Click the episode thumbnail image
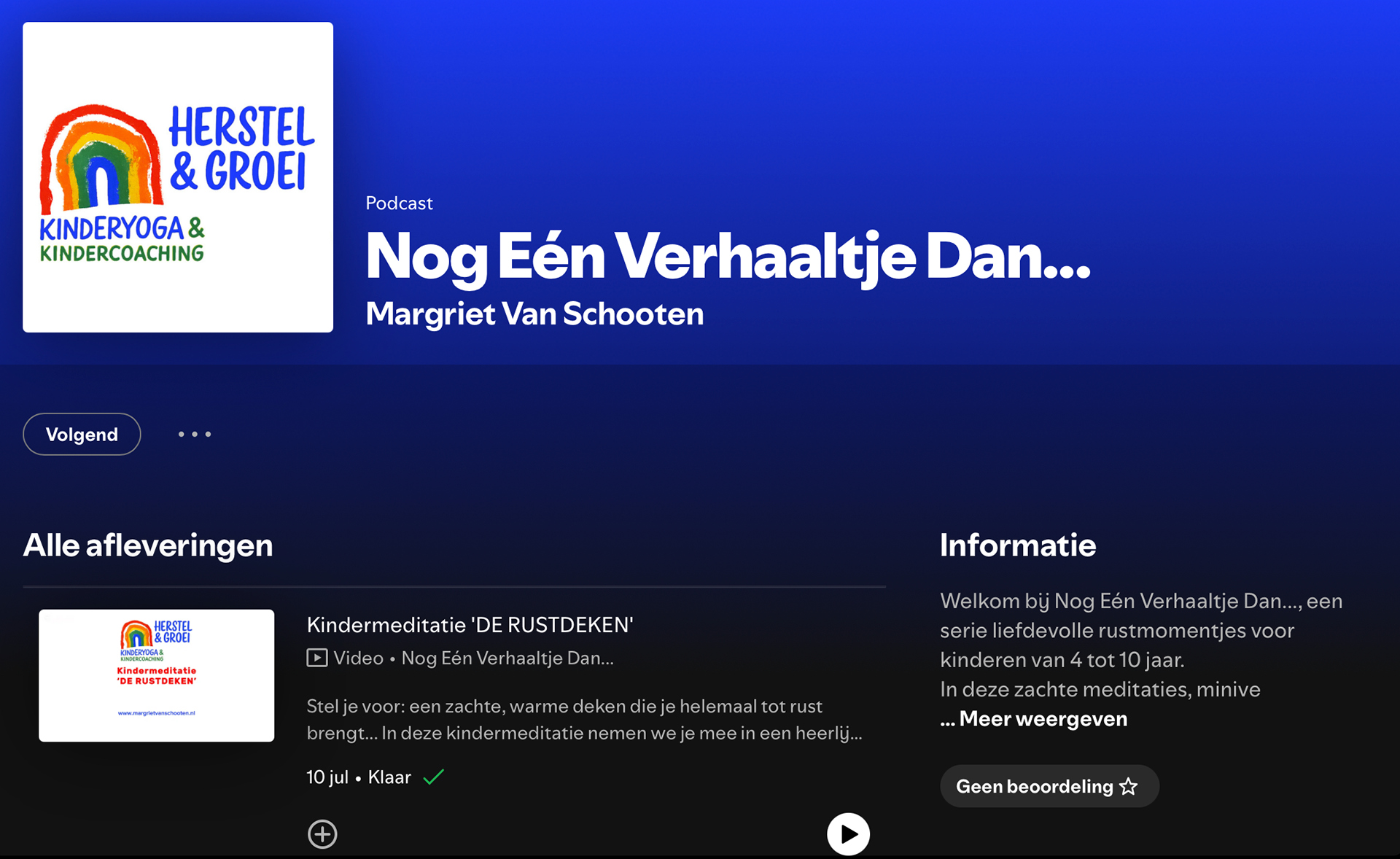 pos(157,675)
